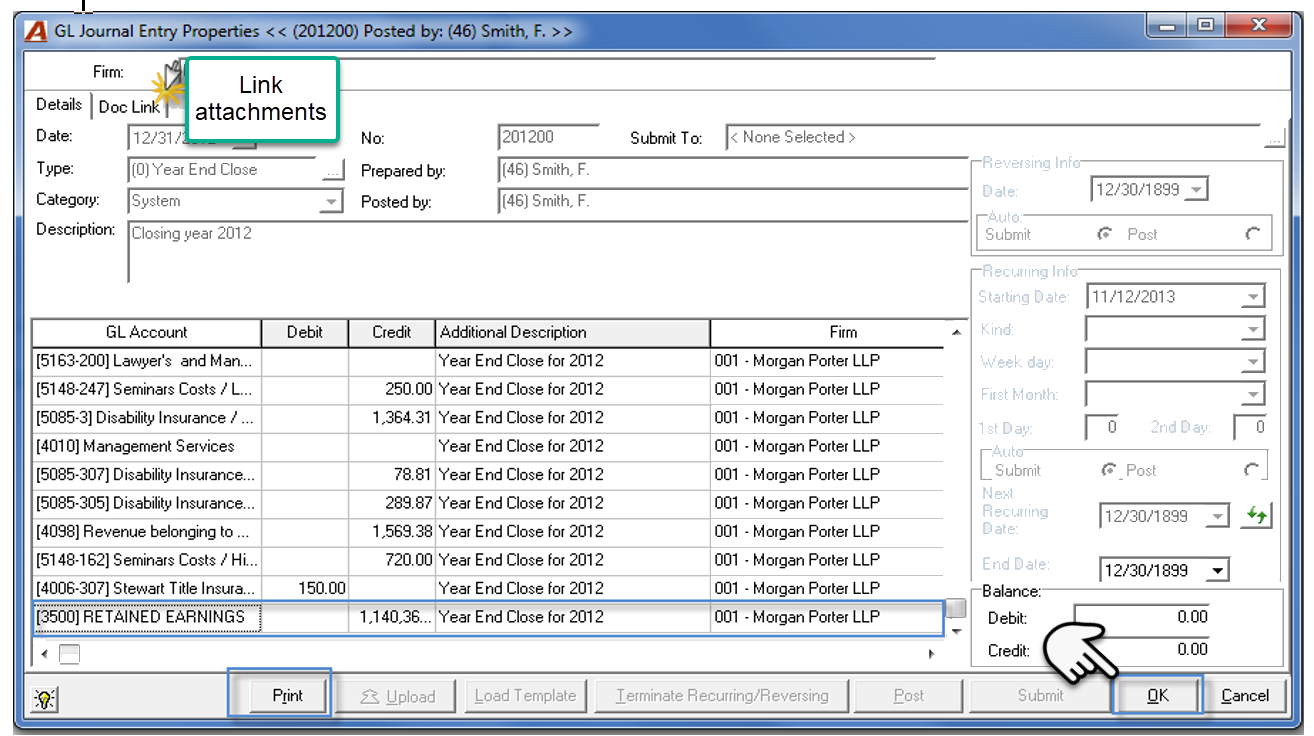This screenshot has height=736, width=1314.
Task: Click the grid's horizontal scrollbar left arrow
Action: tap(44, 654)
